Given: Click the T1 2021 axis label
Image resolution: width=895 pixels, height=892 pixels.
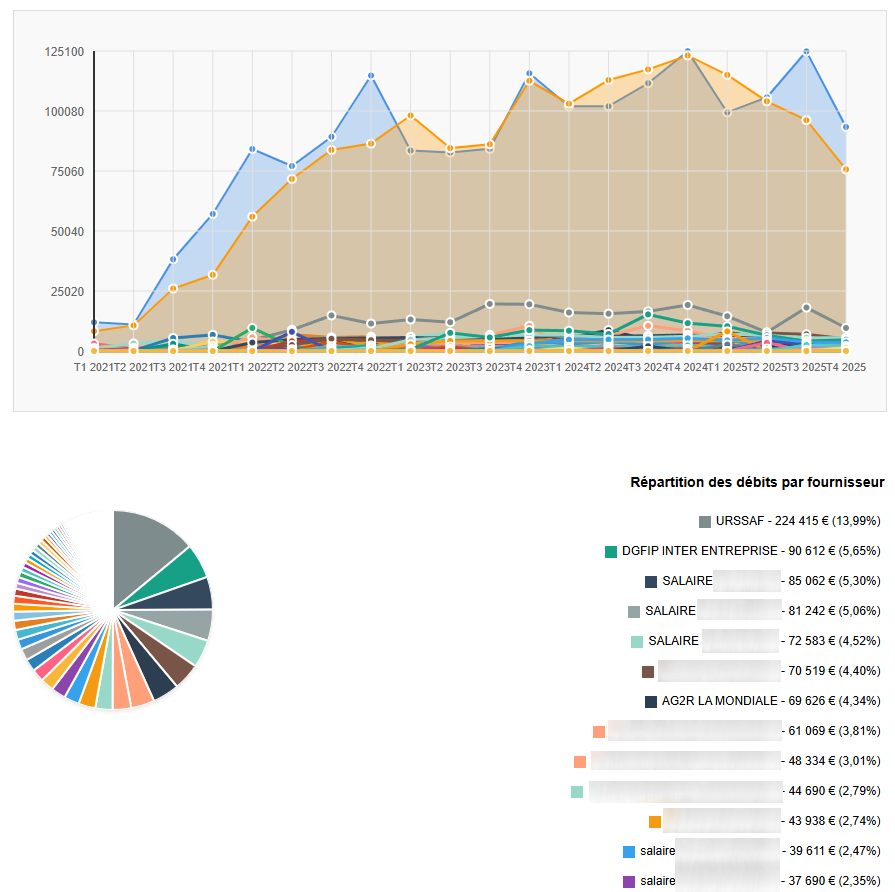Looking at the screenshot, I should (x=89, y=368).
